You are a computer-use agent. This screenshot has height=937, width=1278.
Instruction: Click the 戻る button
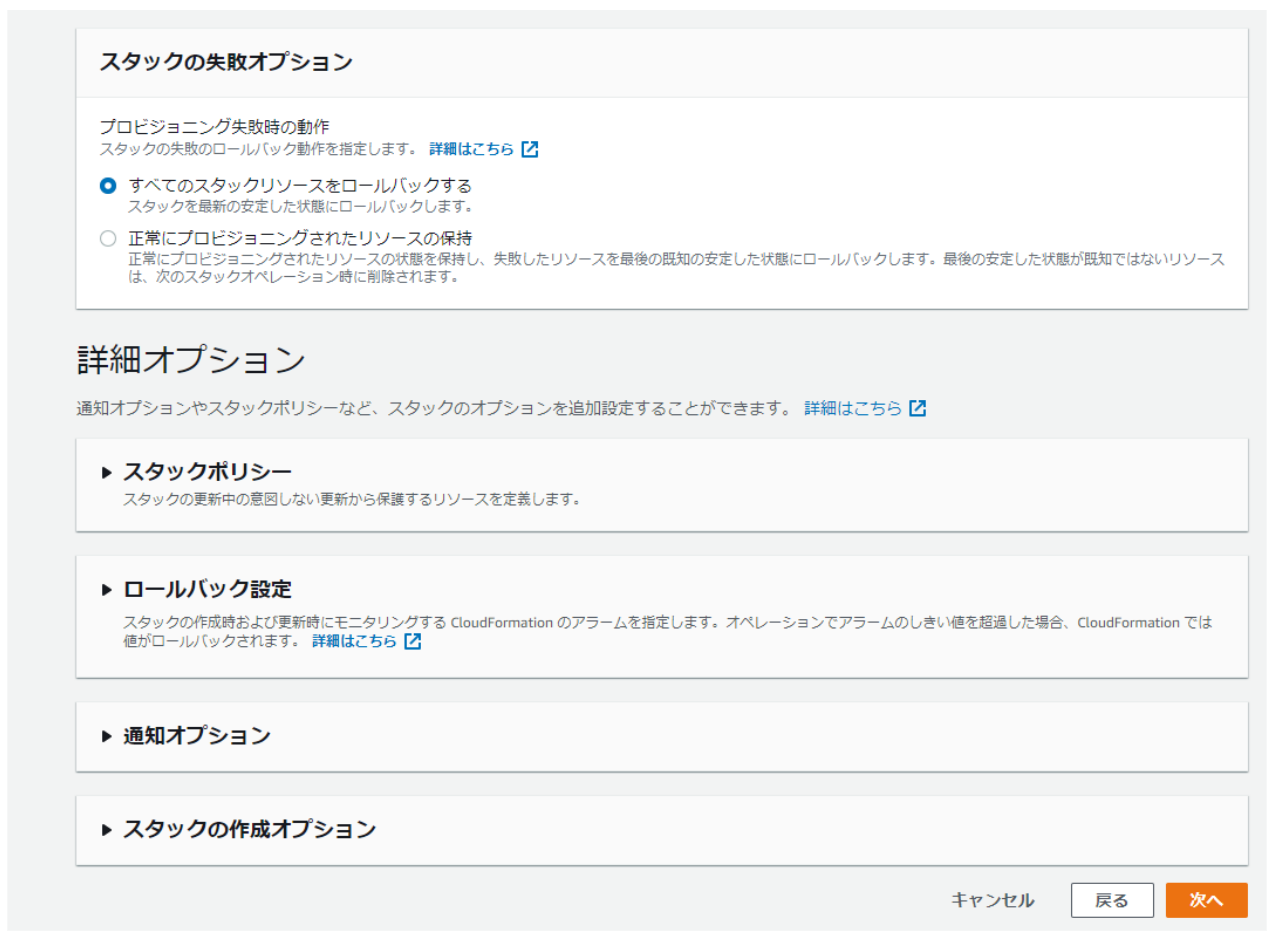tap(1112, 900)
